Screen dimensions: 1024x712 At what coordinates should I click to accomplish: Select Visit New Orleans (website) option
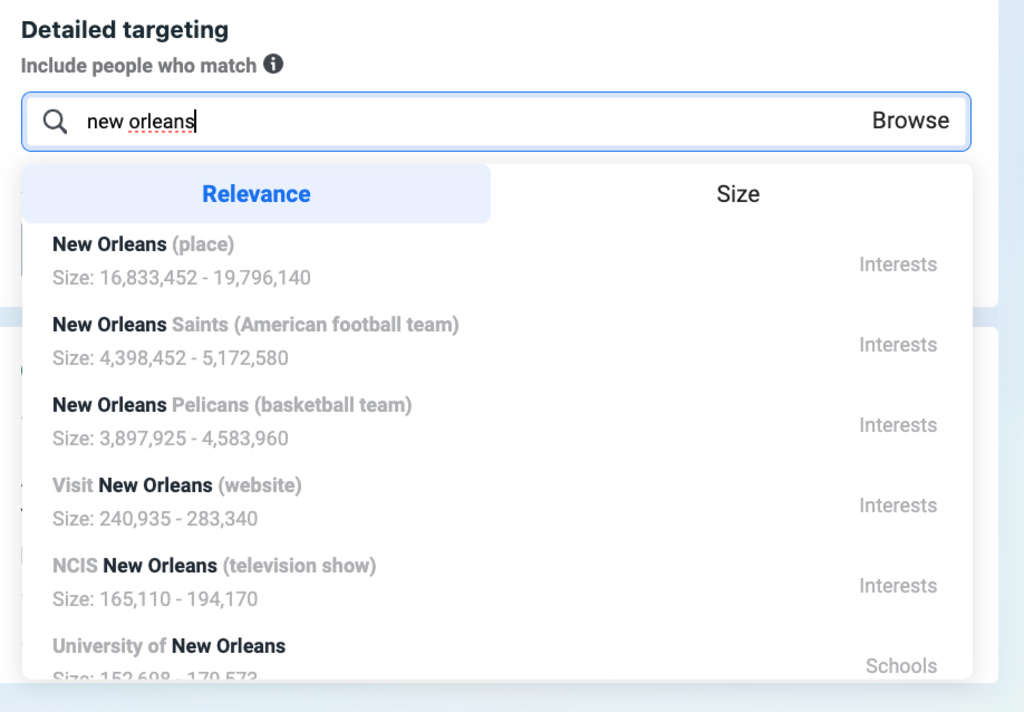click(x=177, y=485)
